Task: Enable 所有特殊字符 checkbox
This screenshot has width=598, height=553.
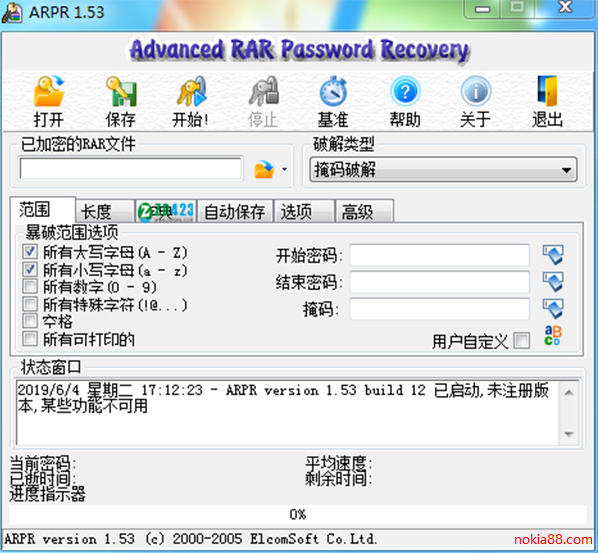Action: point(30,304)
